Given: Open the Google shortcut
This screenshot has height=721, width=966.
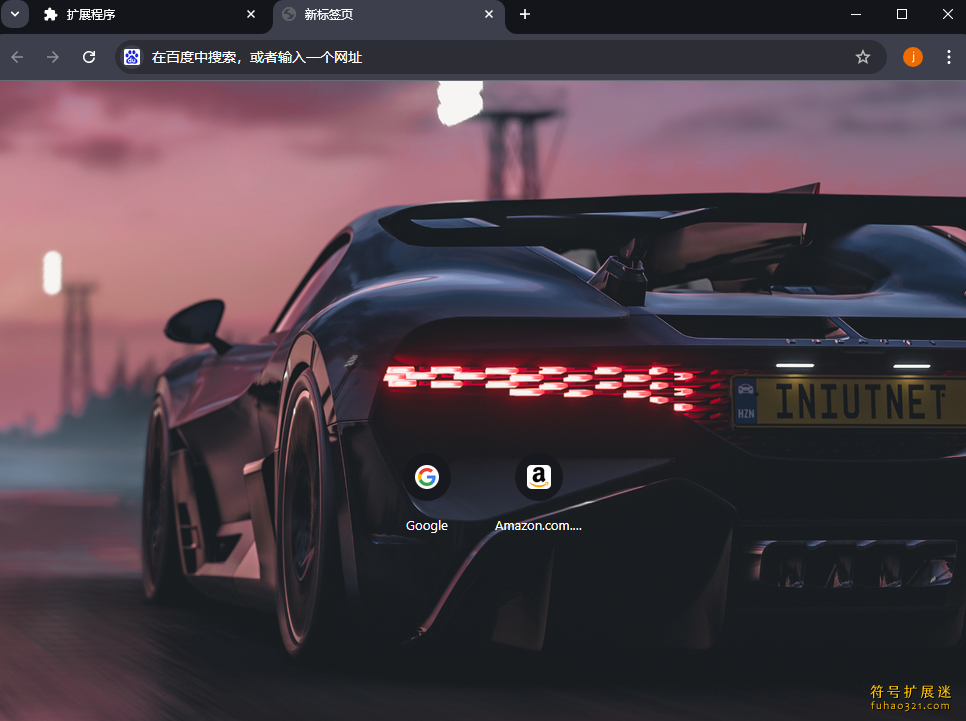Looking at the screenshot, I should (426, 477).
